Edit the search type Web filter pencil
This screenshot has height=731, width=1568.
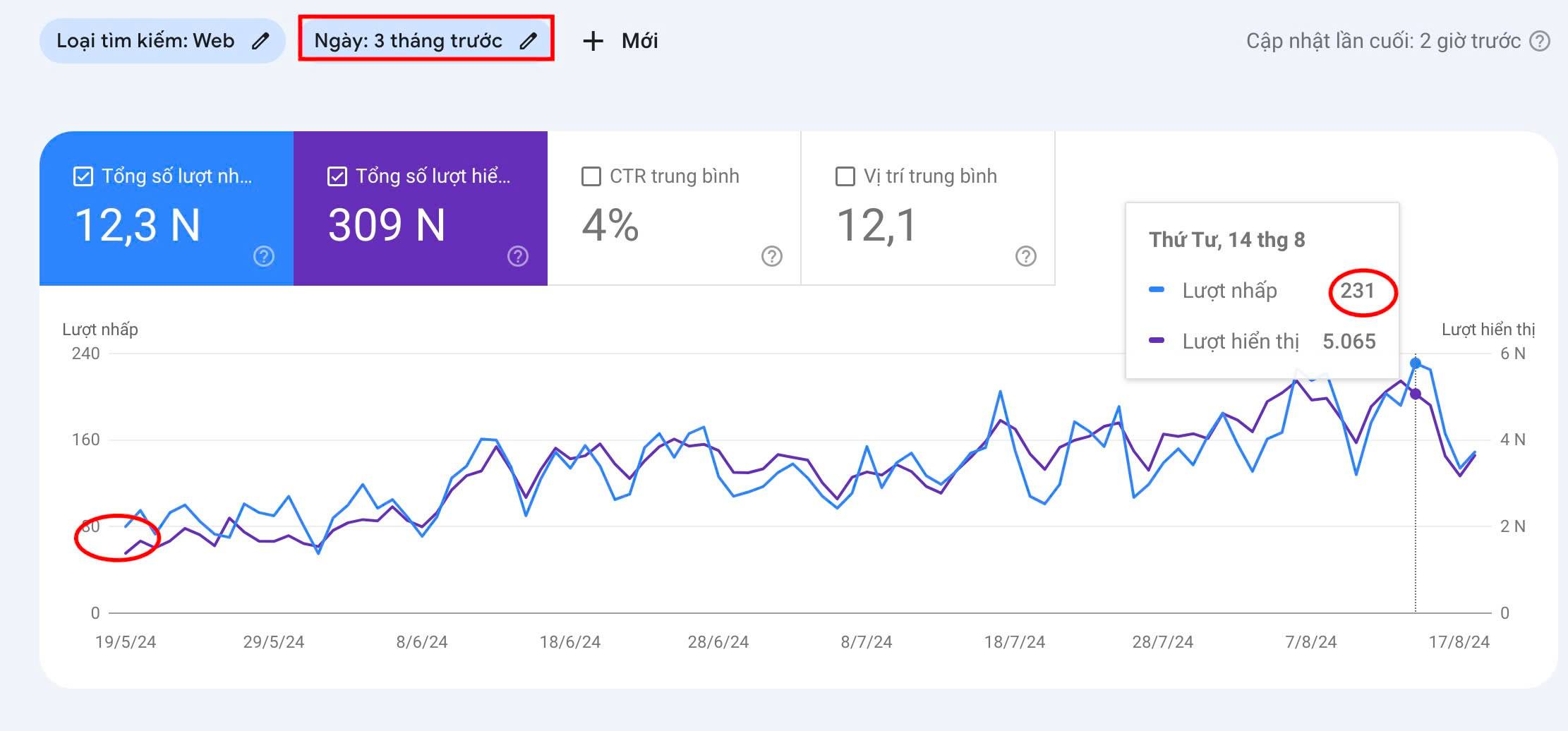(260, 41)
